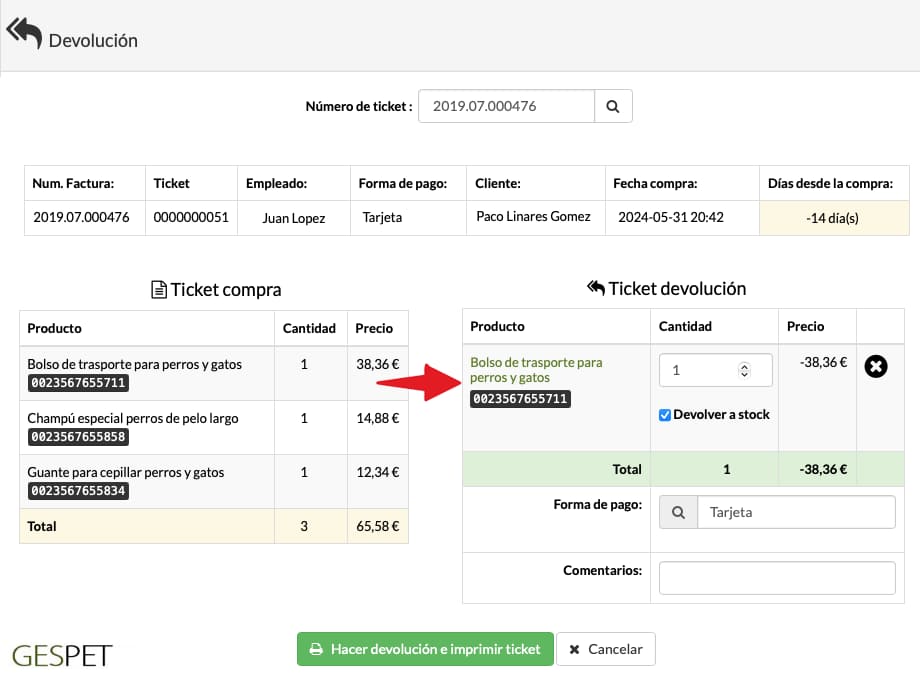Screen dimensions: 920x677
Task: Click the GESPET logo
Action: click(62, 655)
